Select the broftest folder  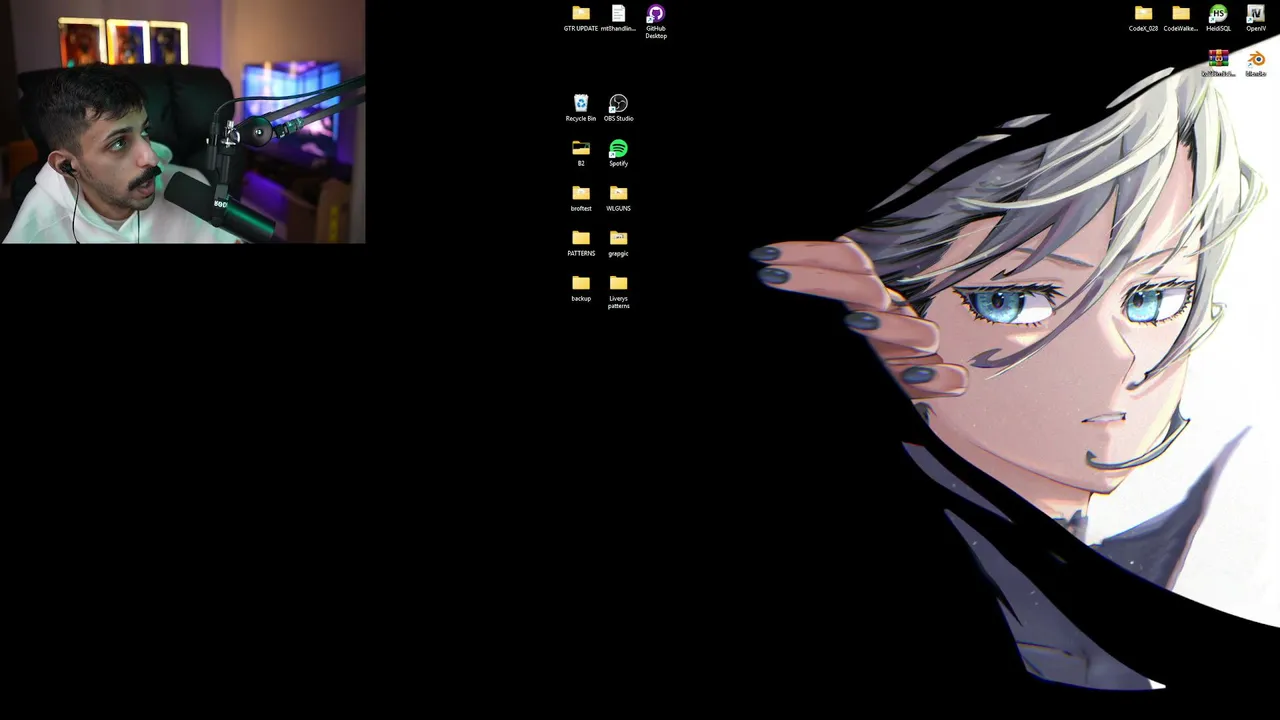pos(581,193)
